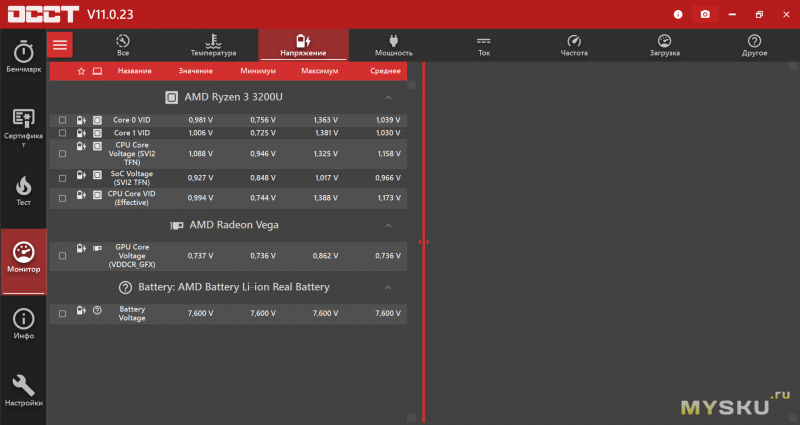The image size is (800, 425).
Task: Click the info icon in title bar
Action: click(x=678, y=14)
